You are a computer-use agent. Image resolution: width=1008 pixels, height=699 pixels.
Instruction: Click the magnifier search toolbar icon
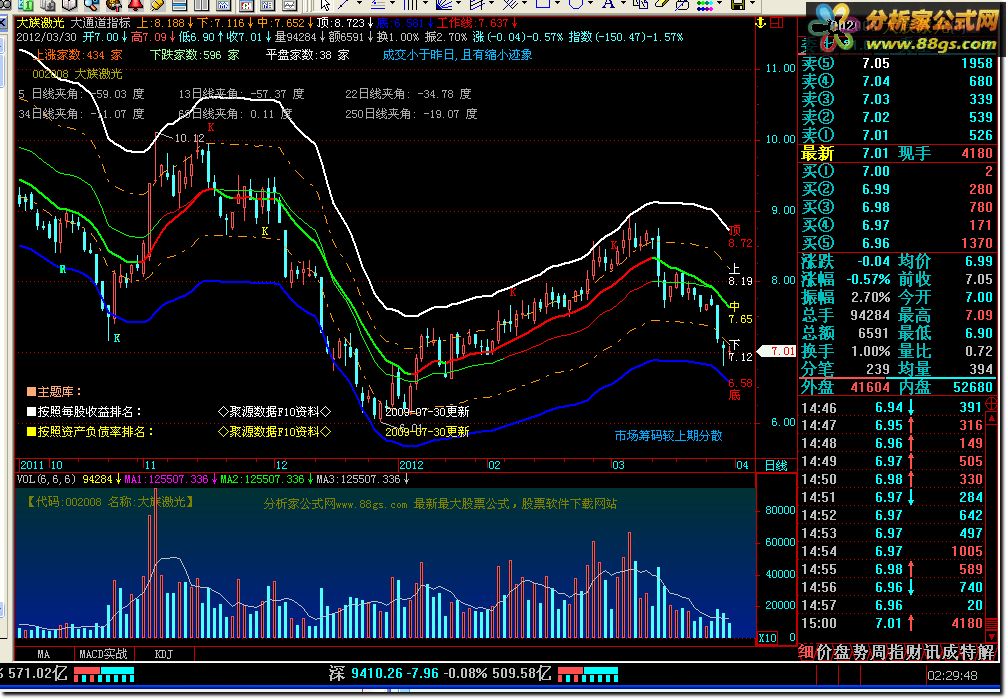click(92, 5)
